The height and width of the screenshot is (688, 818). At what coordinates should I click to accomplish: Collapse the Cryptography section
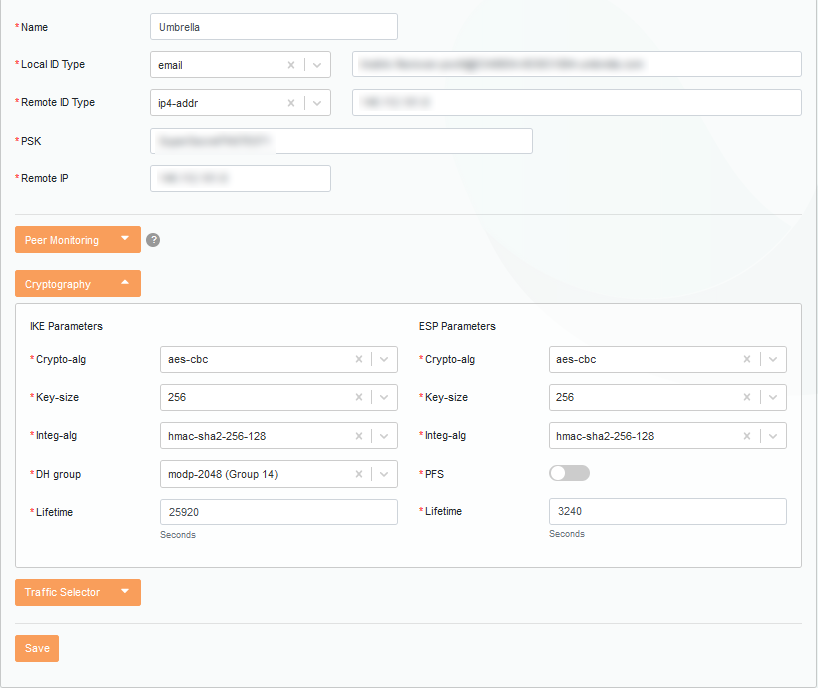[x=78, y=284]
